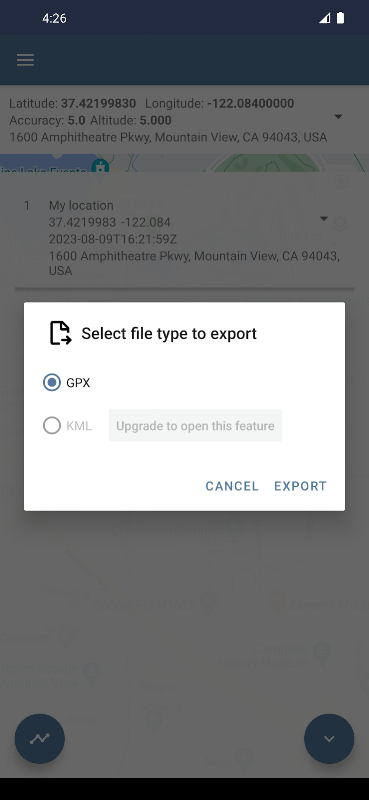
Task: Select the My location list entry
Action: pos(184,238)
